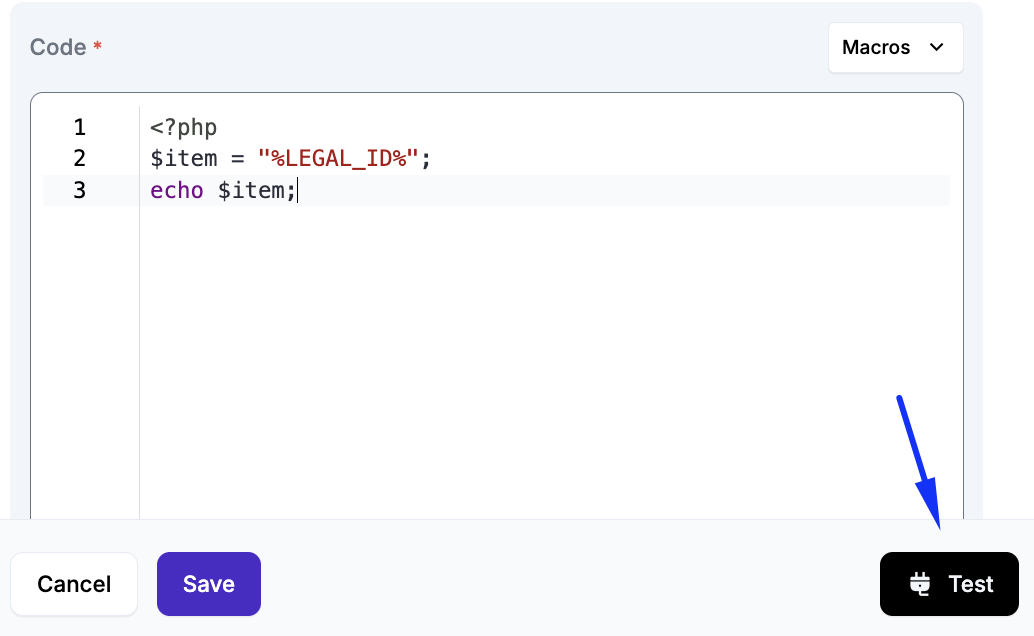Click the "%LEGAL_ID%" string in the code
1034x636 pixels.
pos(338,159)
